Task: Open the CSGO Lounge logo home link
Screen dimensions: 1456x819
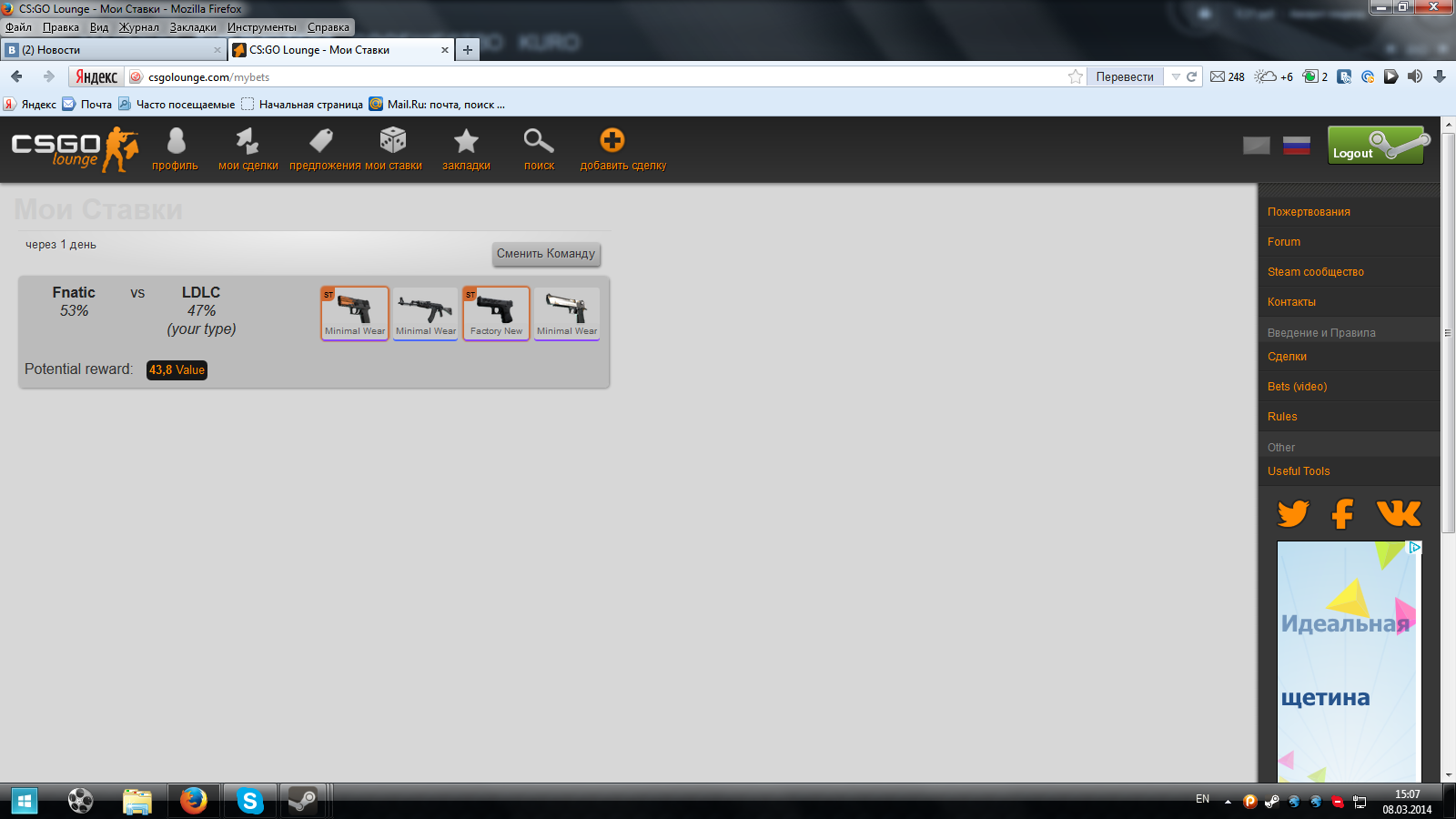Action: pos(75,149)
